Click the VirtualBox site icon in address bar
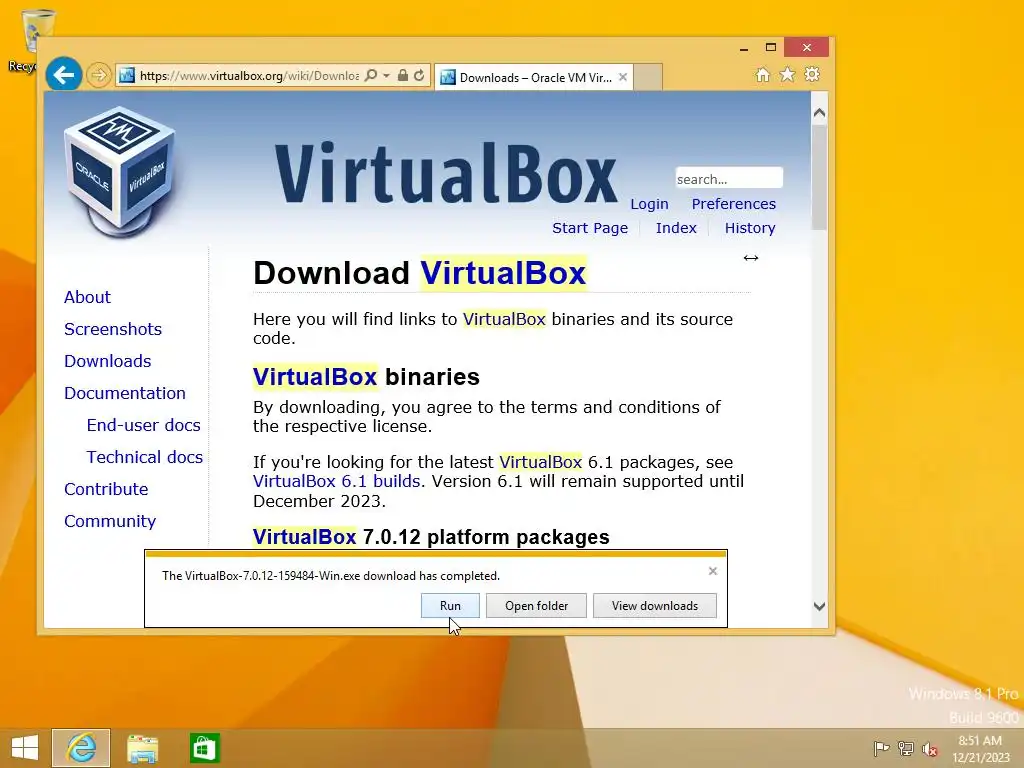1024x768 pixels. coord(127,76)
